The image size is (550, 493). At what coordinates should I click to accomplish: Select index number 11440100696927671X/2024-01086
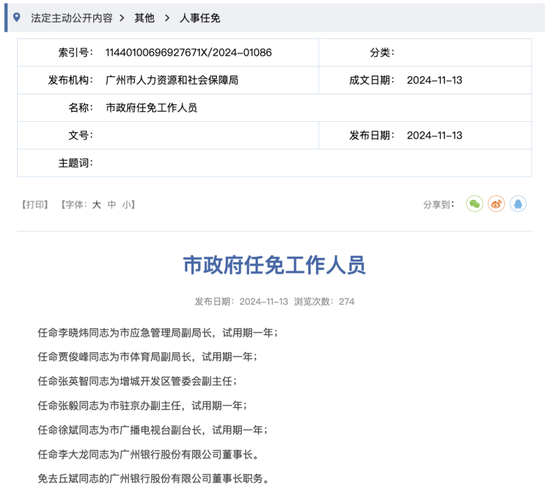[189, 53]
